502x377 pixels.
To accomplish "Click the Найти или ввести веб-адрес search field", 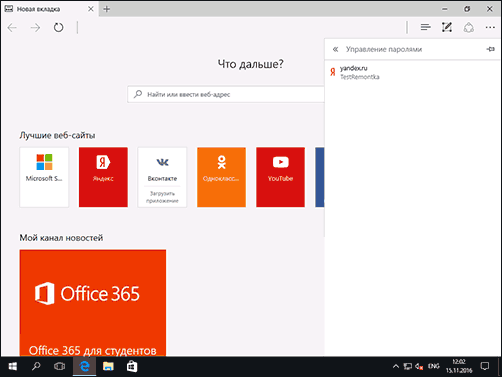I will coord(226,94).
